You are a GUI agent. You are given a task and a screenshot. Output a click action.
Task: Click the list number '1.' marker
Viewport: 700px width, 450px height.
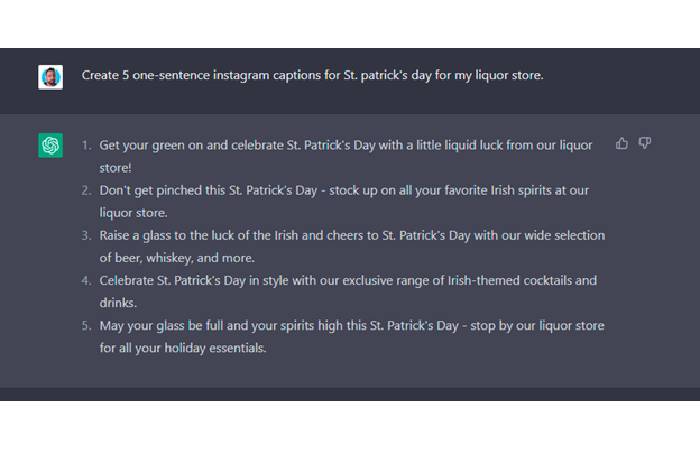[86, 145]
